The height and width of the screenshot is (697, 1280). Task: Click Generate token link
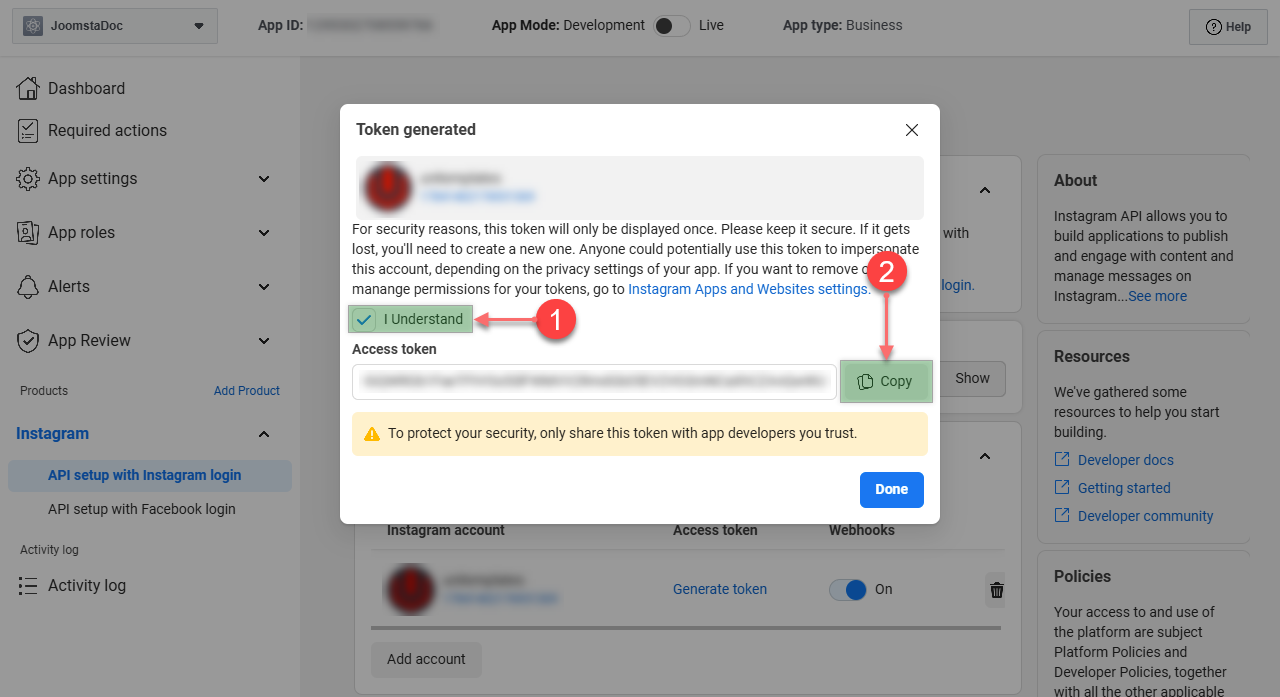click(720, 589)
